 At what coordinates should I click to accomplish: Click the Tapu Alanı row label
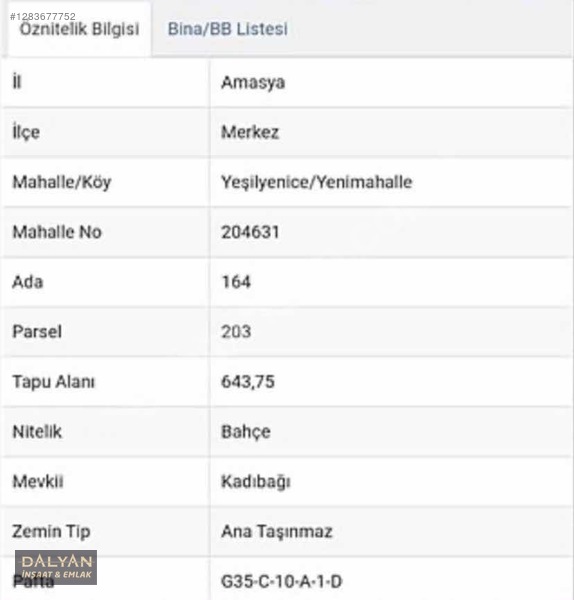[54, 382]
